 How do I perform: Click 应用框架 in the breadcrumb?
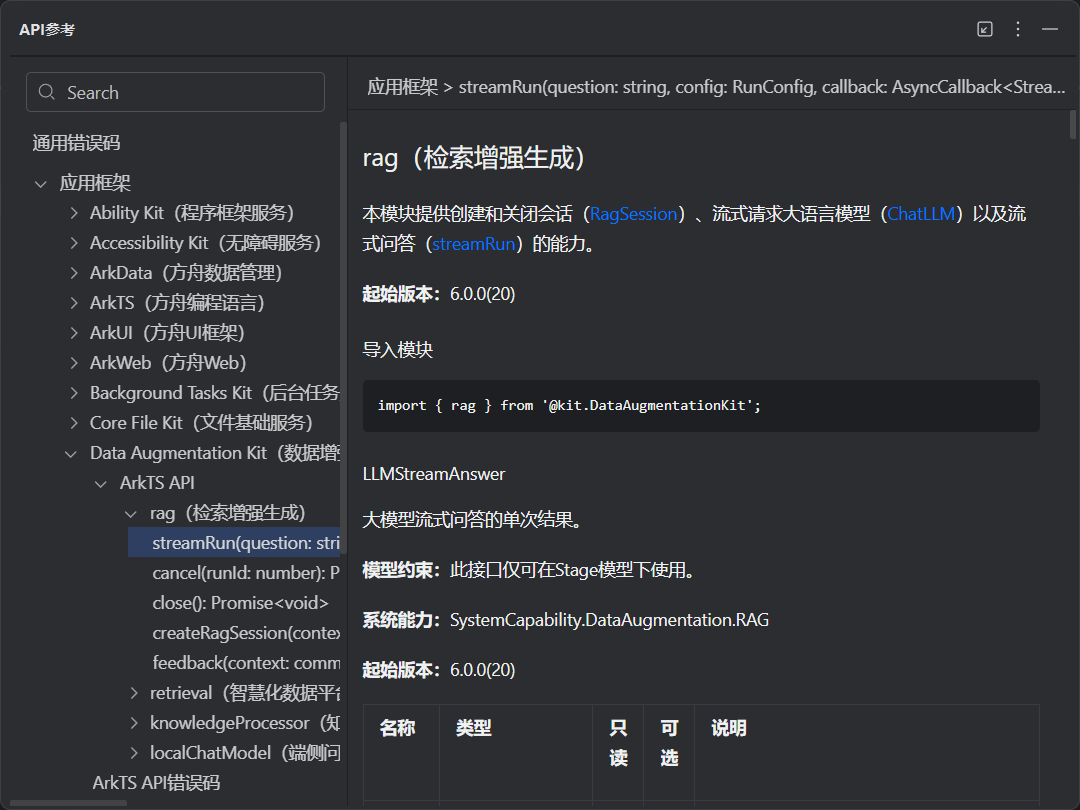pyautogui.click(x=402, y=87)
